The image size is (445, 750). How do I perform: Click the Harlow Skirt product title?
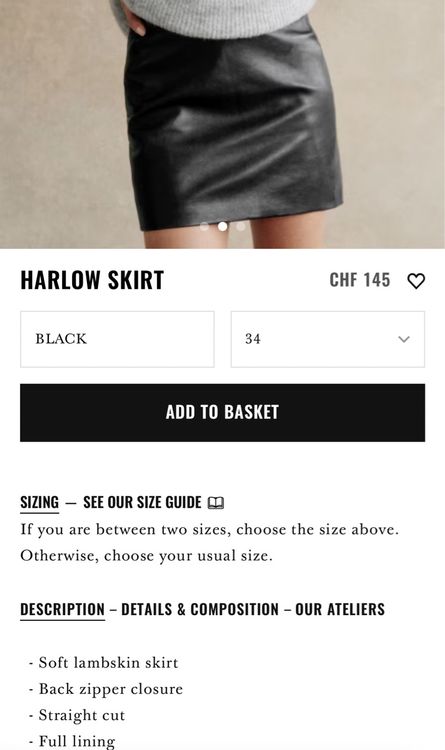click(x=92, y=280)
